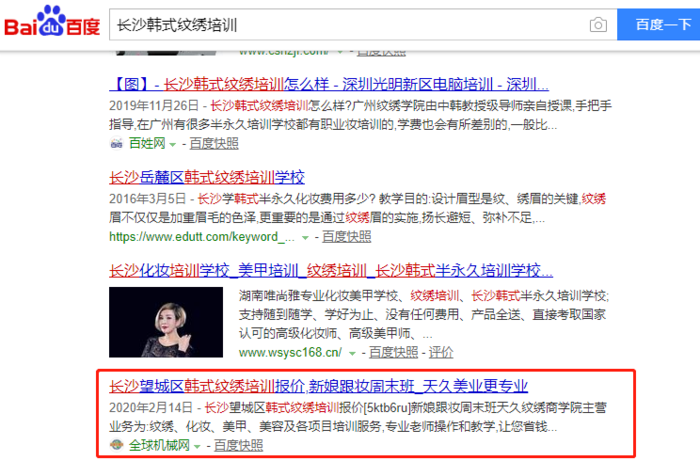Viewport: 700px width, 461px height.
Task: Click the 全球机械网 source link
Action: [159, 445]
